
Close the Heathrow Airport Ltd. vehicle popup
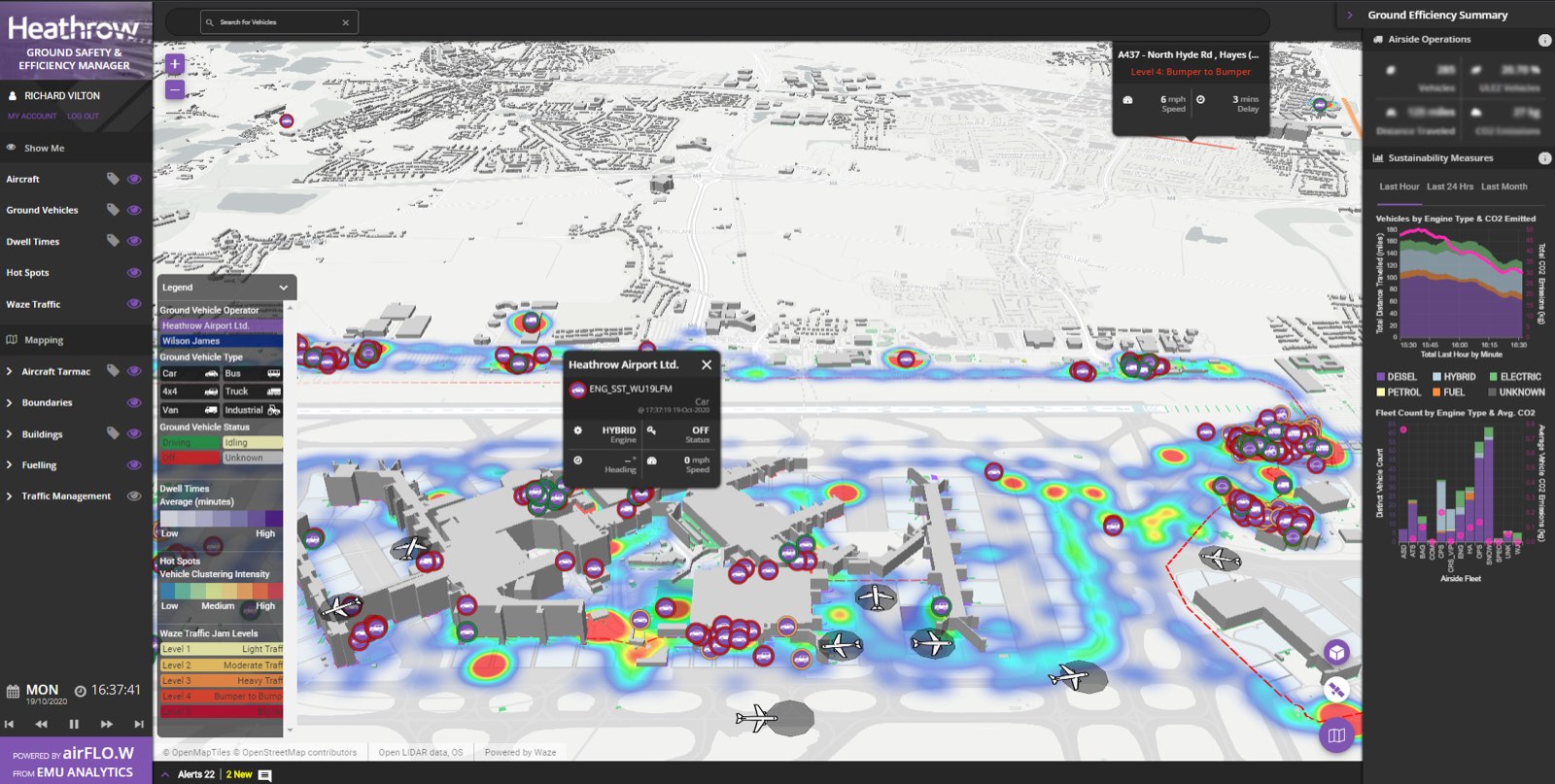click(707, 364)
